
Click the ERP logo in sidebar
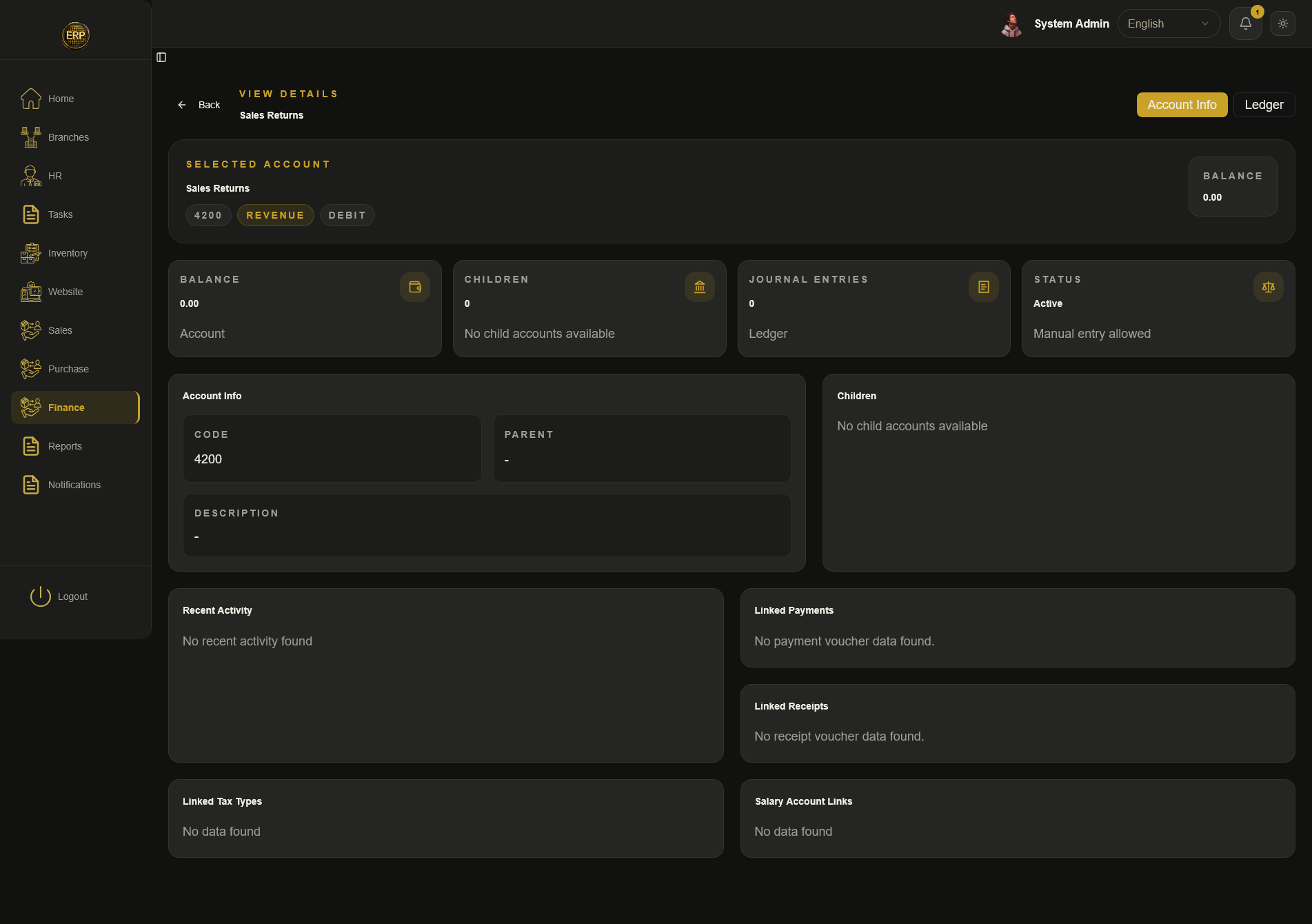pos(76,35)
